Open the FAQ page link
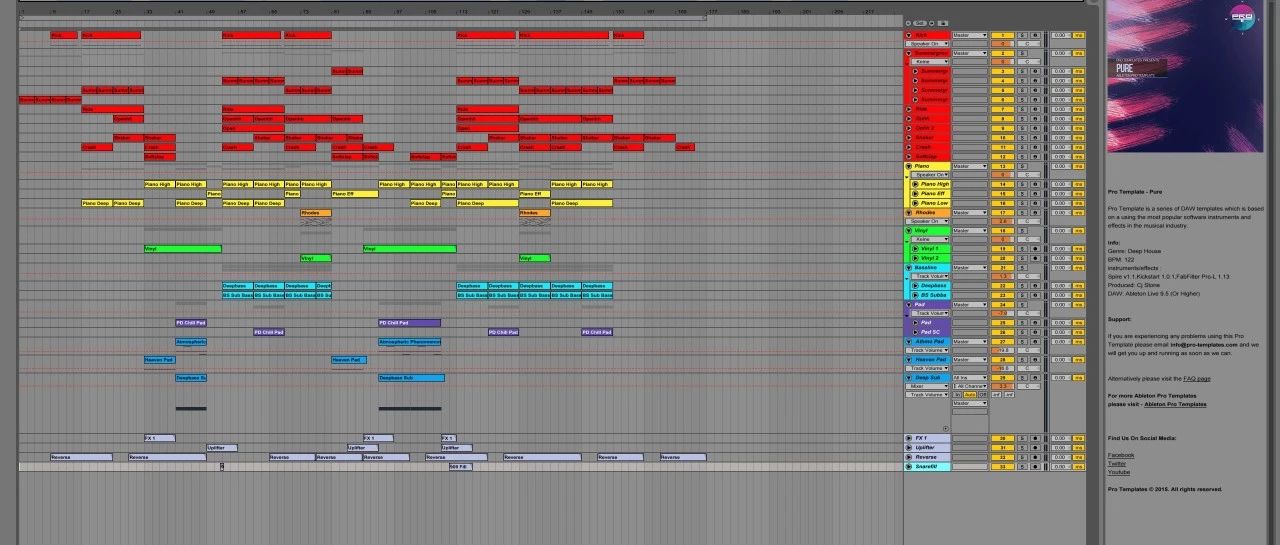 click(x=1197, y=379)
